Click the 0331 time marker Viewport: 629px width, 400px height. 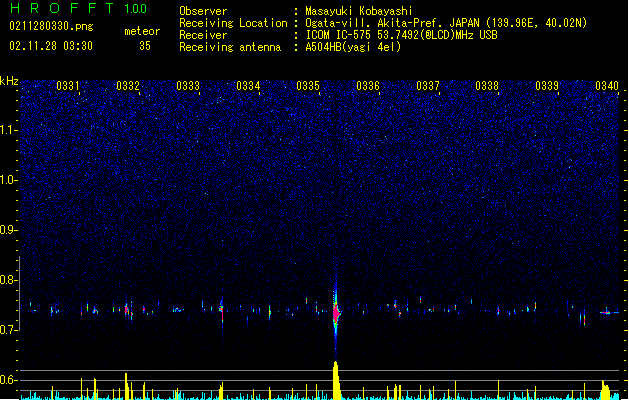pos(68,86)
